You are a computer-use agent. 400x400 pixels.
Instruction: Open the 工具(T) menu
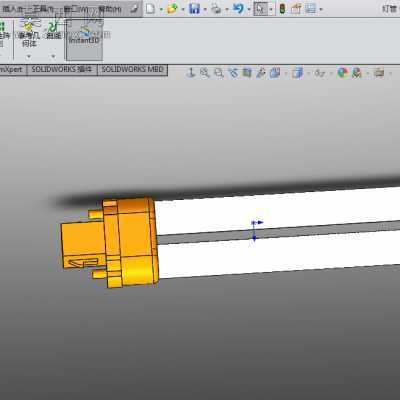coord(43,9)
